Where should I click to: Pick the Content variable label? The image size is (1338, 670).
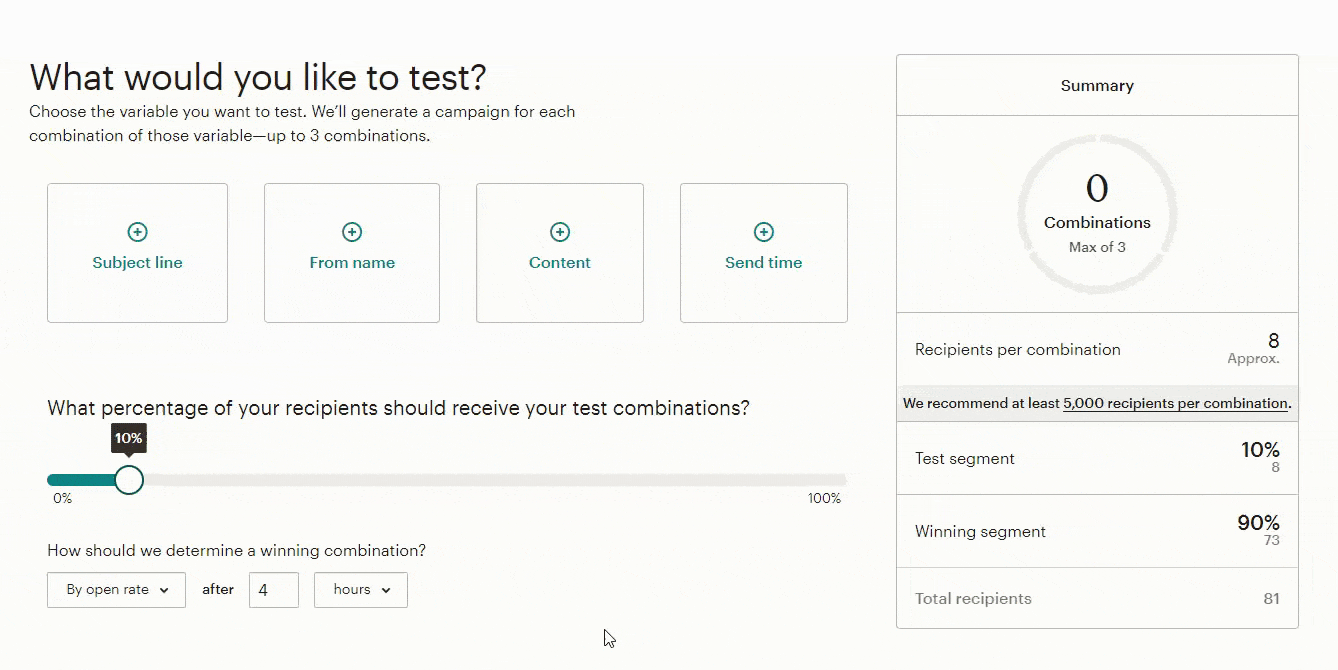(x=560, y=263)
